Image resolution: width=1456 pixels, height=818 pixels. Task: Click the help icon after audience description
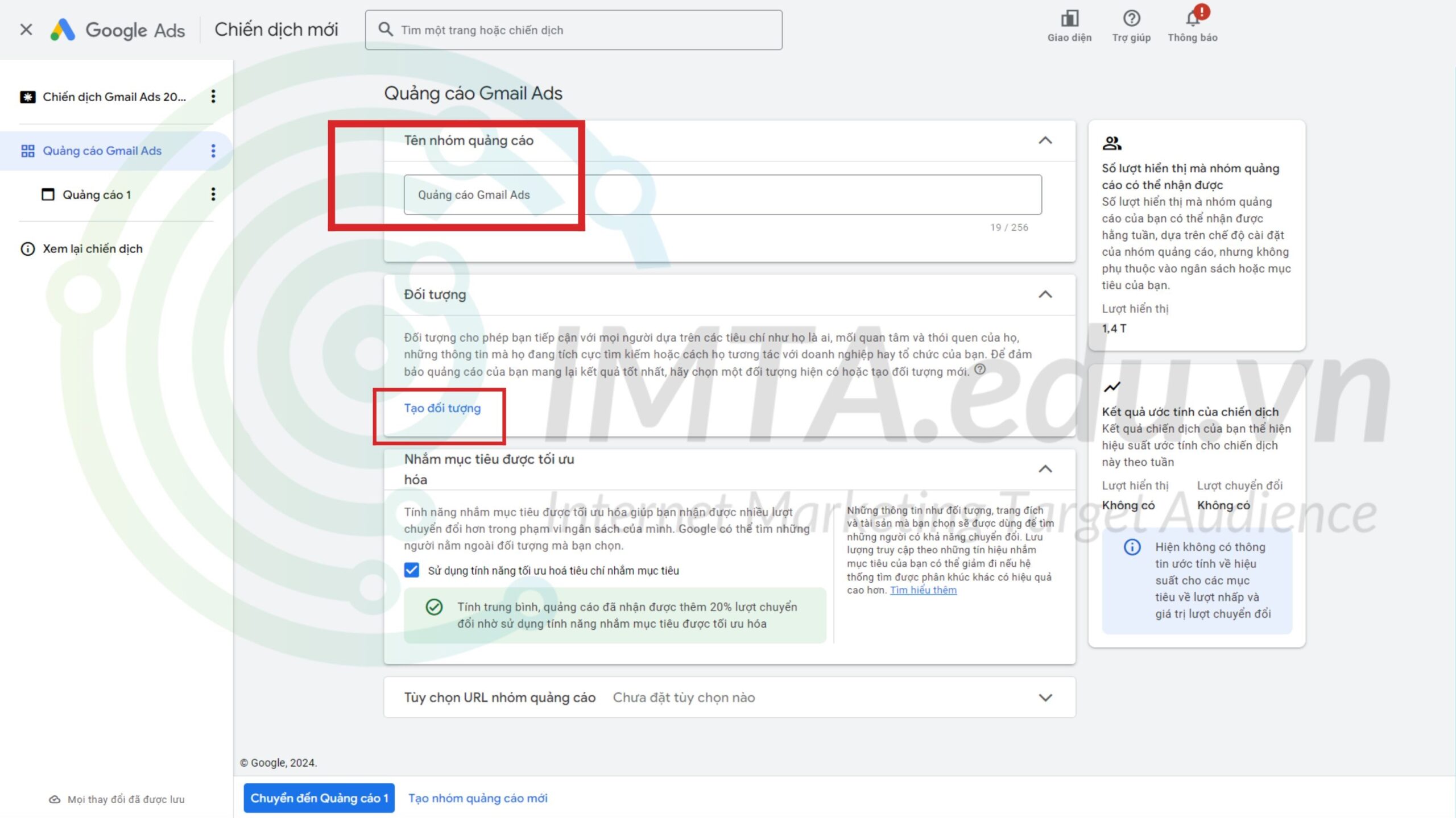(x=980, y=369)
